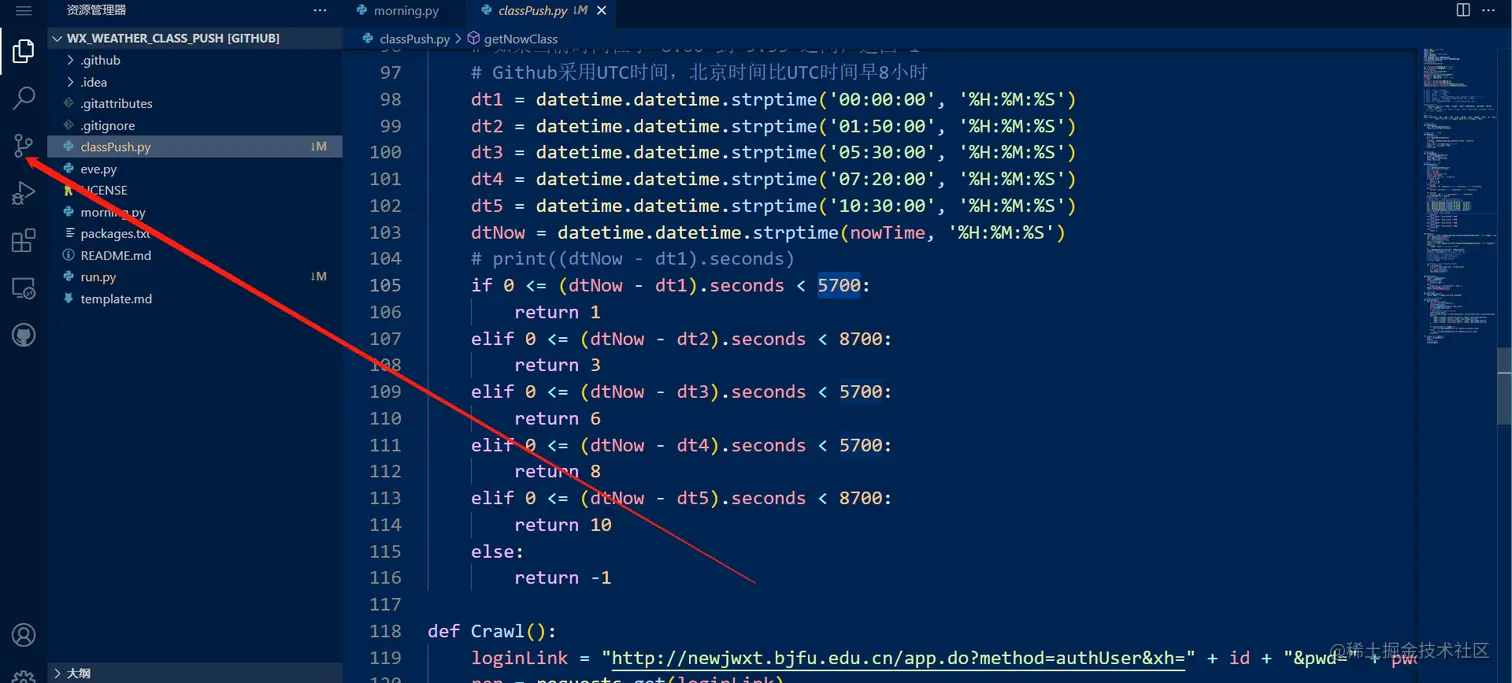Expand the .idea folder

(194, 82)
